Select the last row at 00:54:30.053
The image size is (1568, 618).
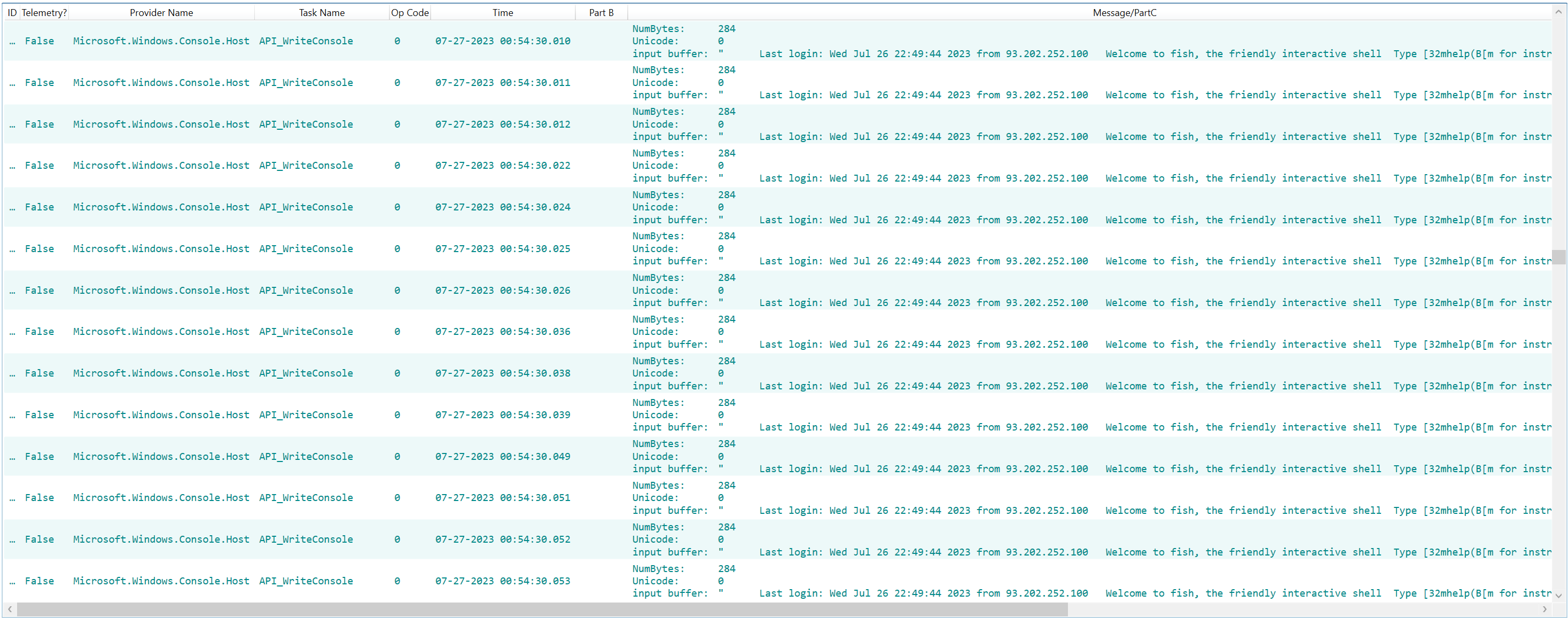502,581
